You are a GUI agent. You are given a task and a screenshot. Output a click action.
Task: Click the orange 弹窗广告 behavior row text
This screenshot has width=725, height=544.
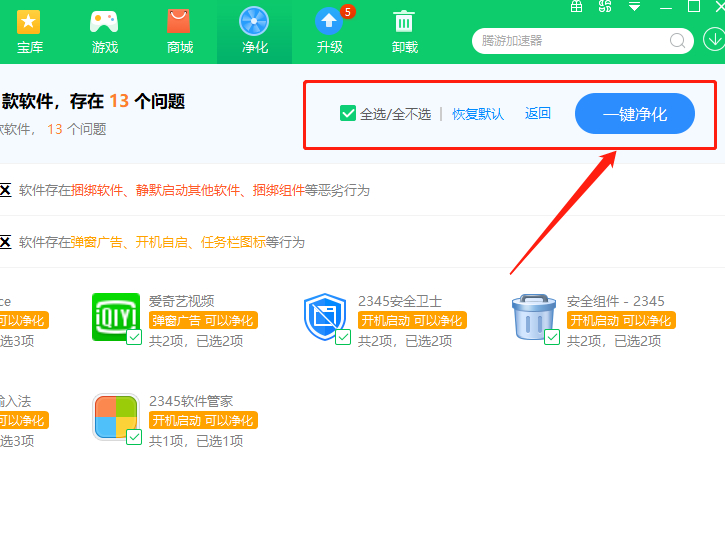point(162,242)
